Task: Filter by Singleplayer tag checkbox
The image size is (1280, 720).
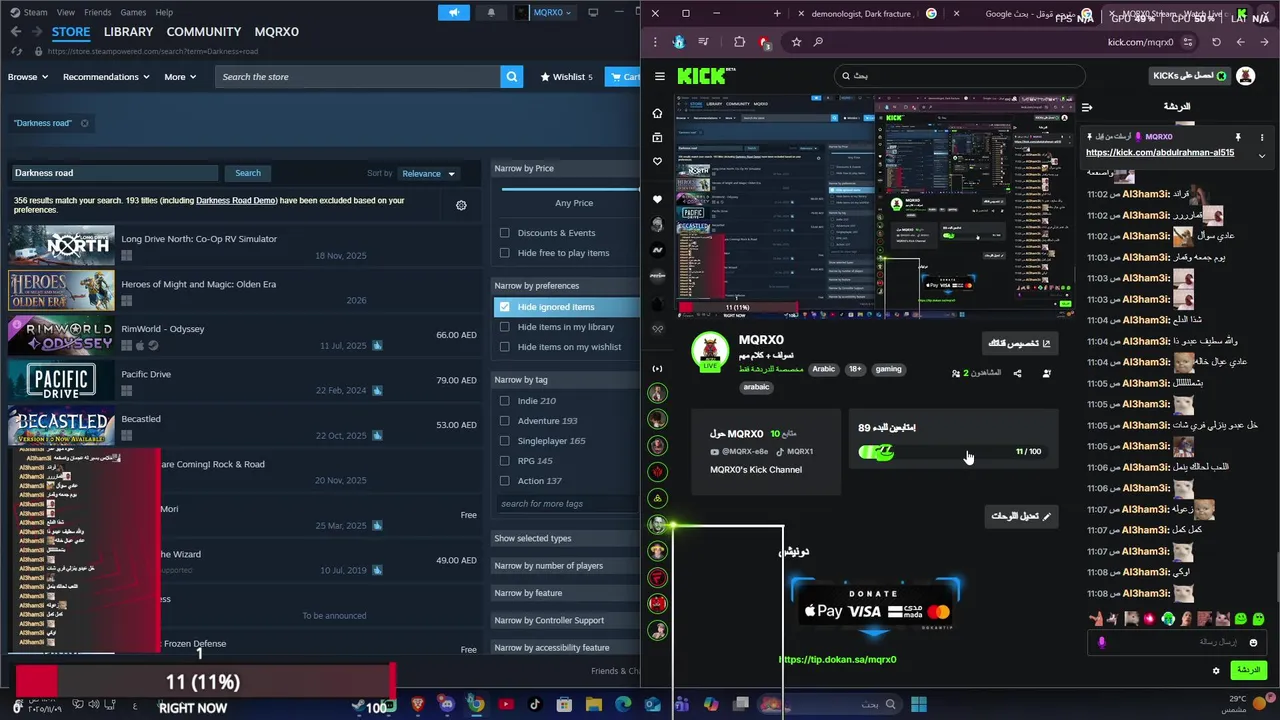Action: (505, 441)
